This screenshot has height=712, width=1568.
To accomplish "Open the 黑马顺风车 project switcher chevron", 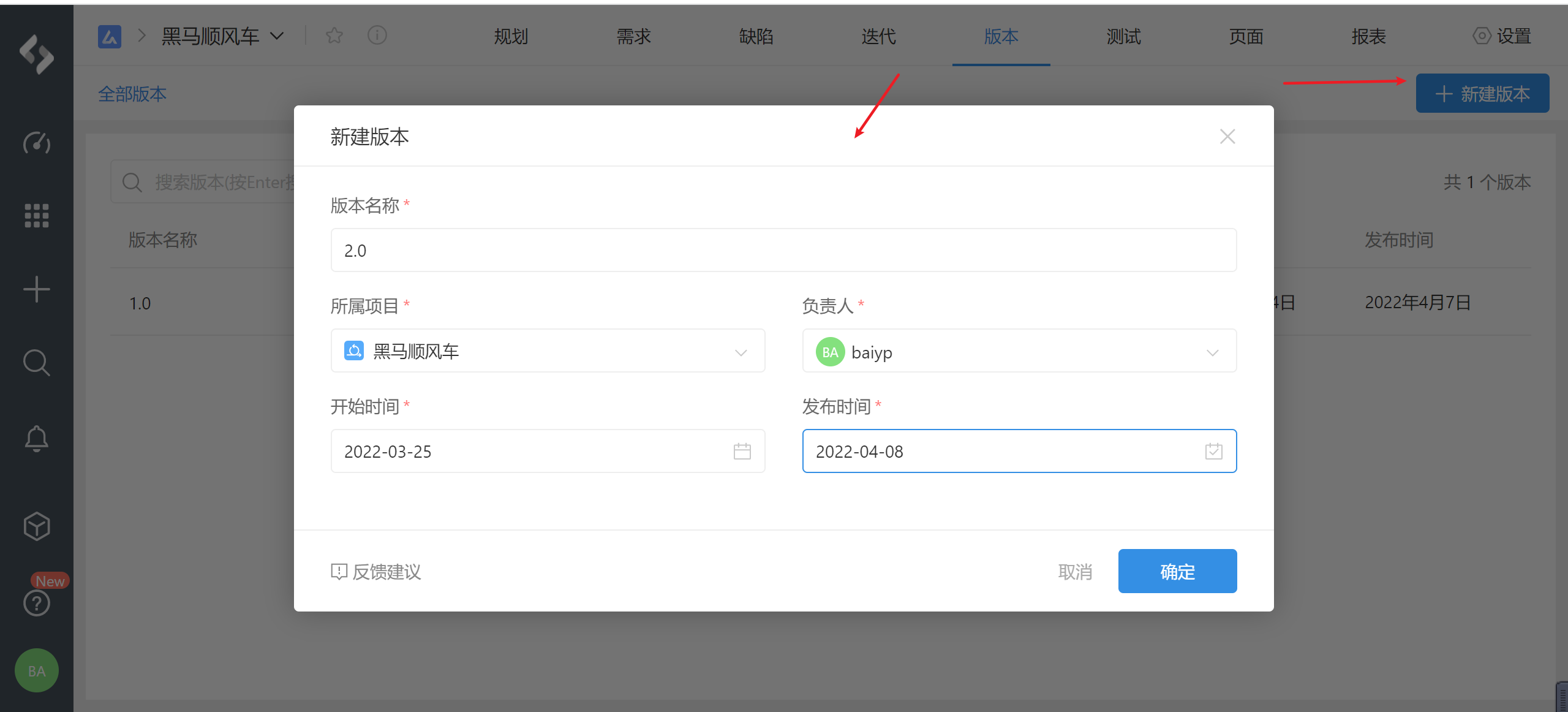I will click(277, 36).
